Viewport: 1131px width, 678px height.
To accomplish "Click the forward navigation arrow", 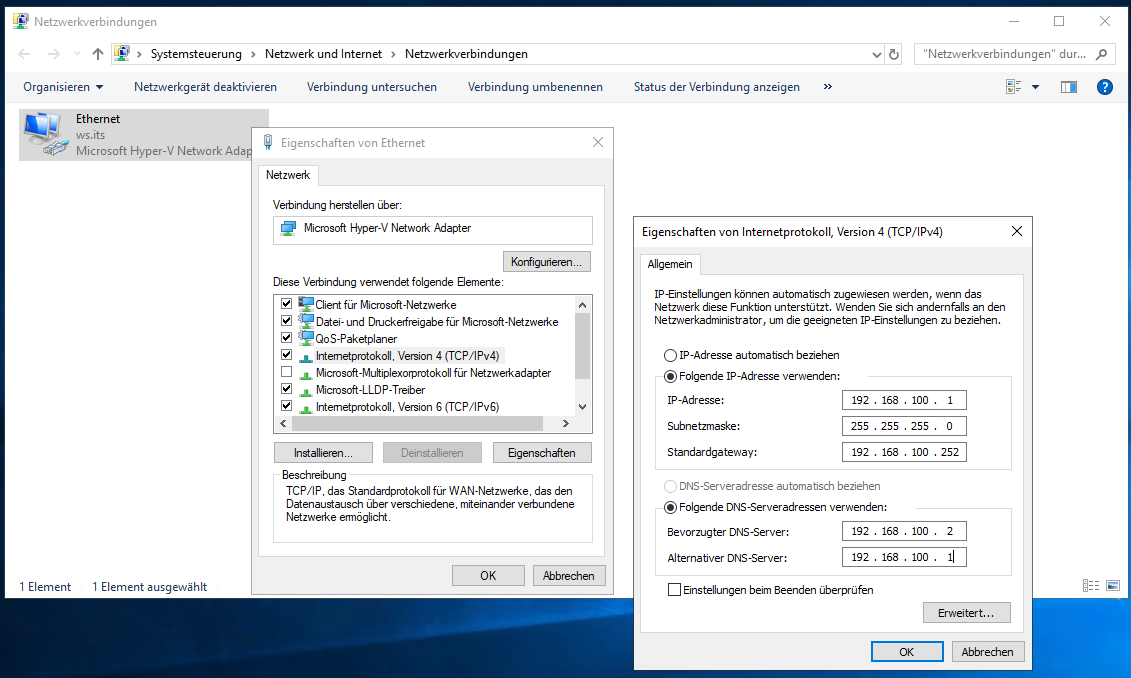I will tap(53, 54).
